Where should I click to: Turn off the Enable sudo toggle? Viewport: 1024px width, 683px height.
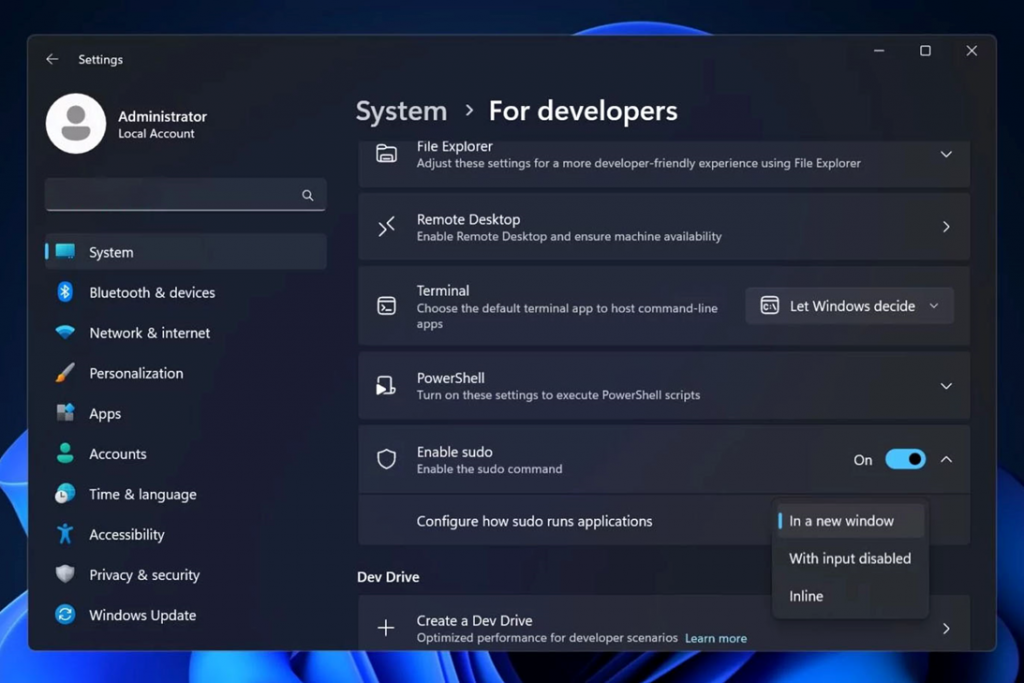905,460
